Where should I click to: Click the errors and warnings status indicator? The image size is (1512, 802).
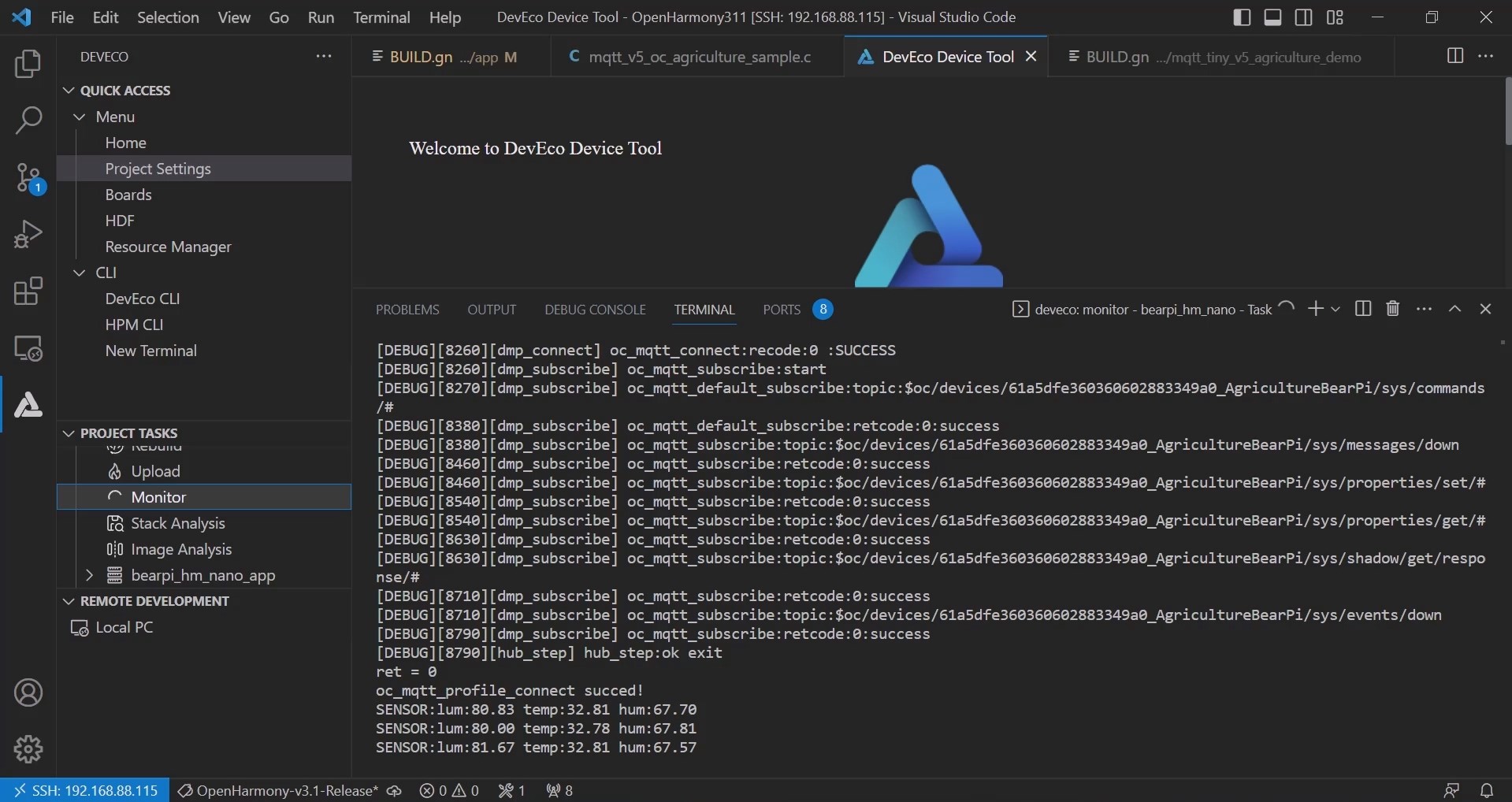tap(449, 790)
